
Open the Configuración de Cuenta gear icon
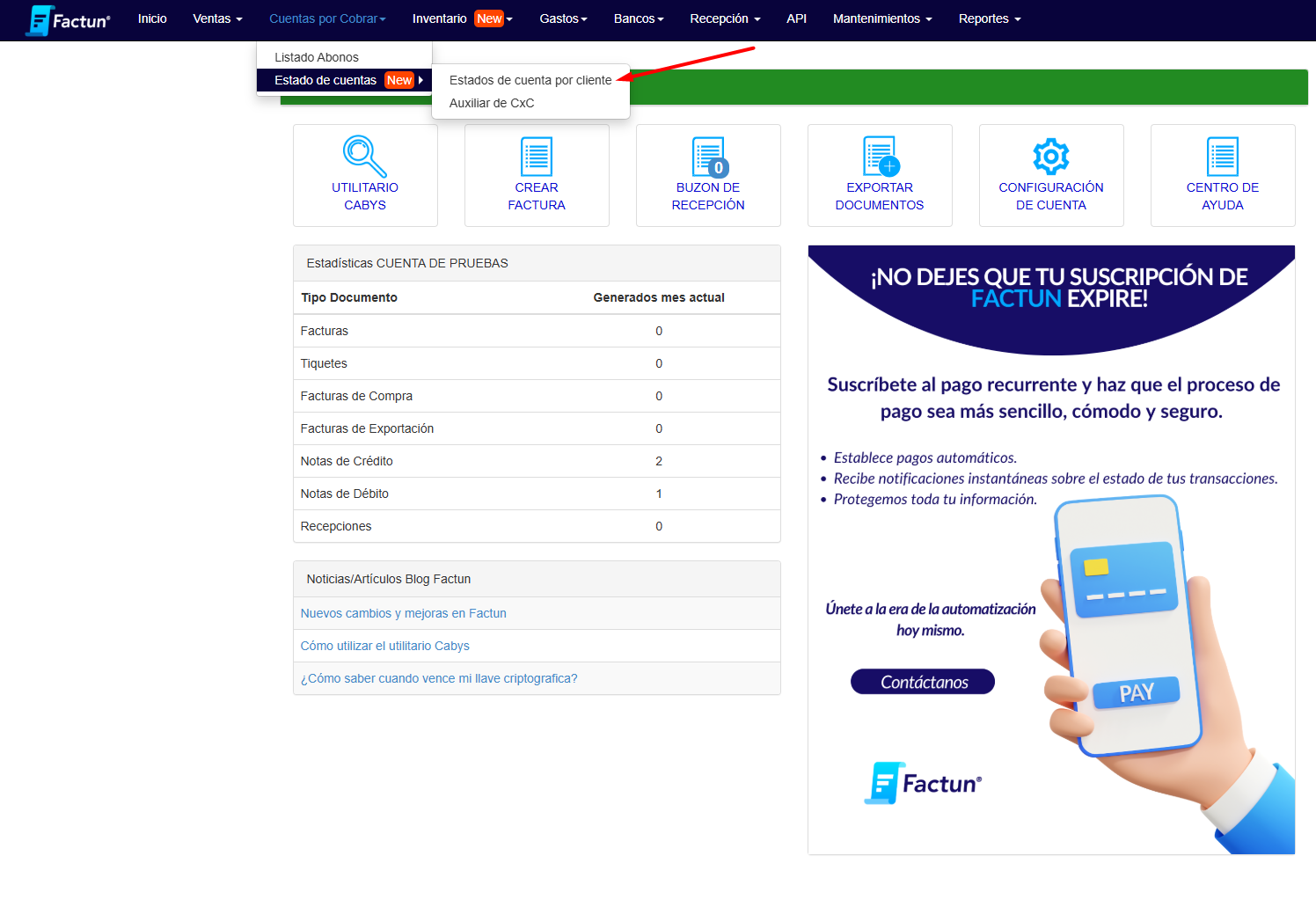(1051, 157)
